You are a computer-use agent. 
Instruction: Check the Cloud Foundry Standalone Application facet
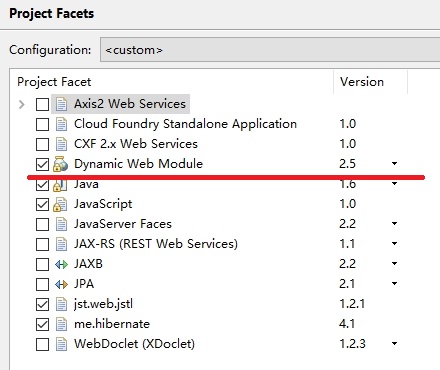[42, 125]
